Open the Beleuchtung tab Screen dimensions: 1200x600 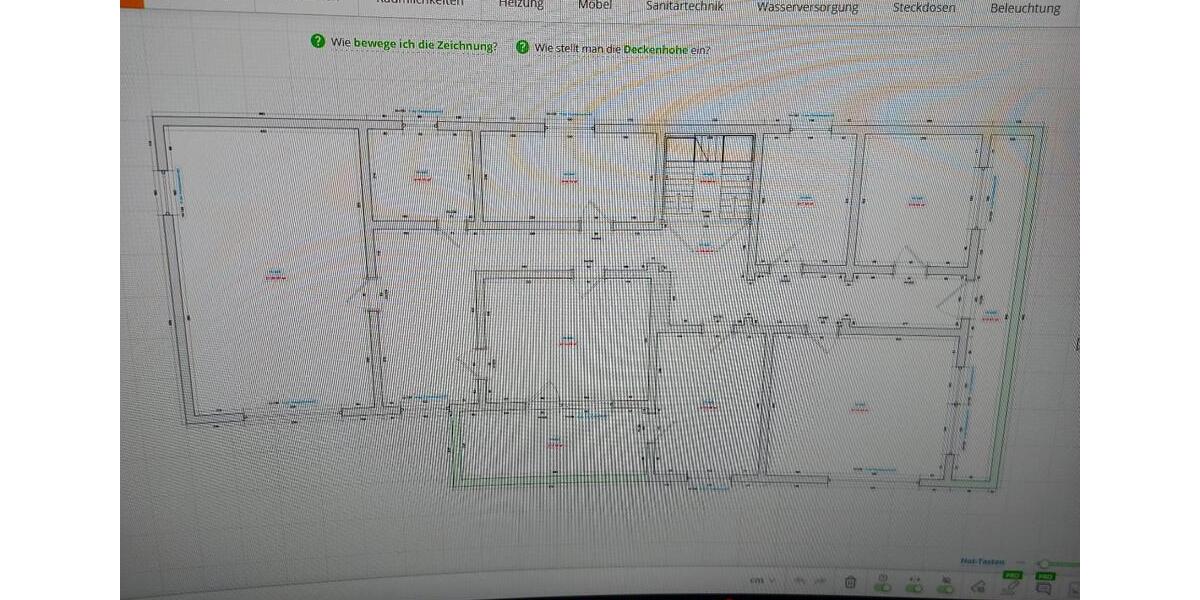click(1025, 9)
